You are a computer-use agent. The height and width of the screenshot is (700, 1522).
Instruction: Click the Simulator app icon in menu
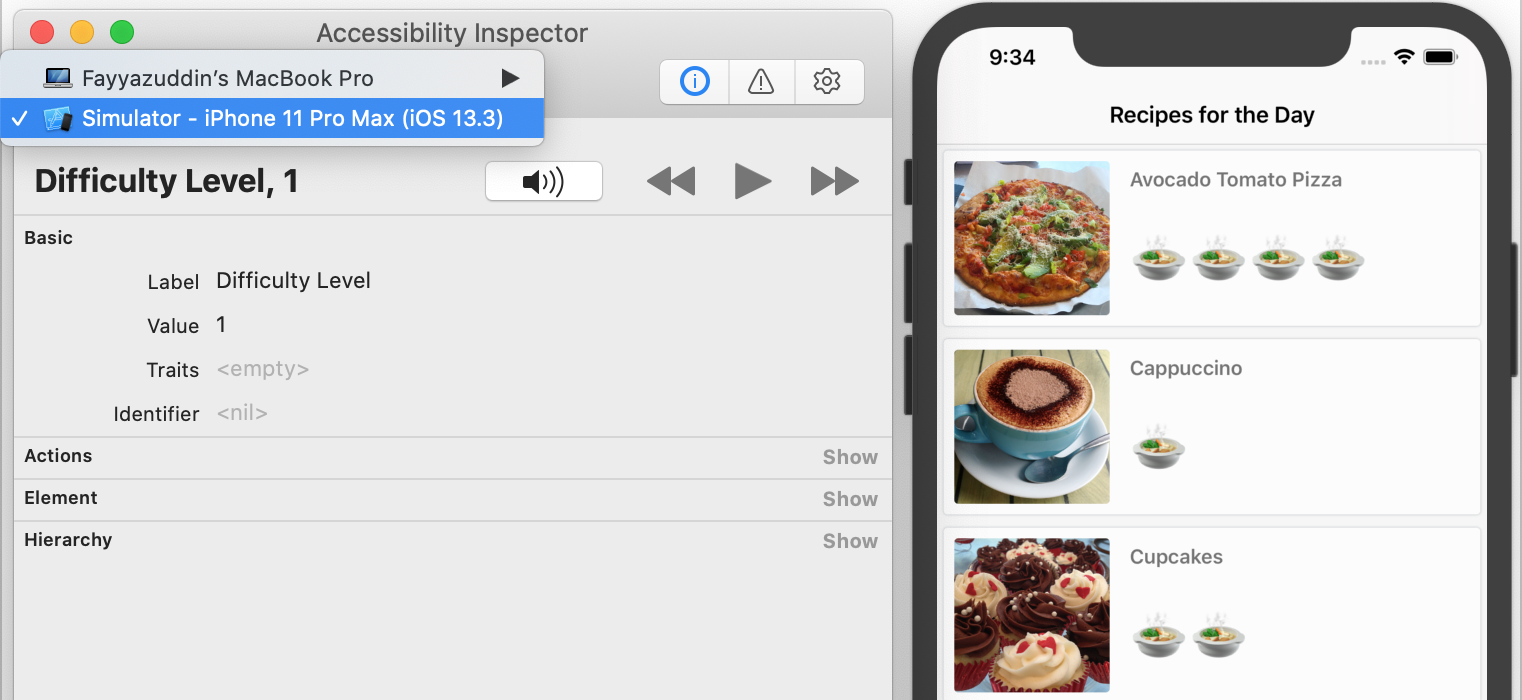click(58, 119)
